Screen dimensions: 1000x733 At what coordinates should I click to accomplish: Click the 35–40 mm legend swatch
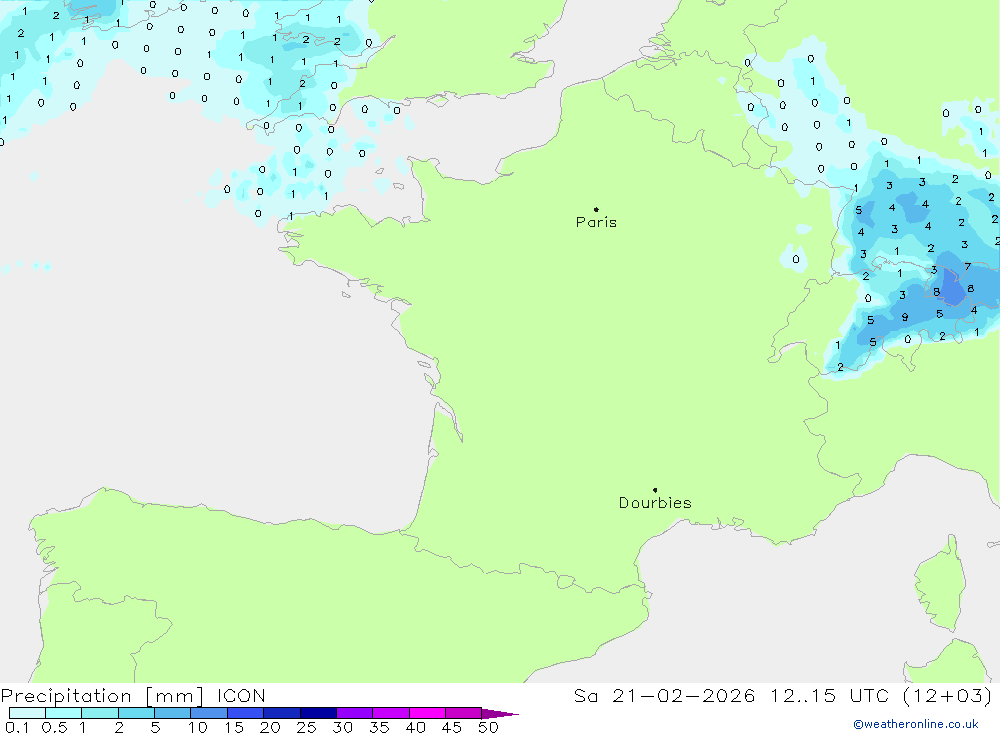391,713
